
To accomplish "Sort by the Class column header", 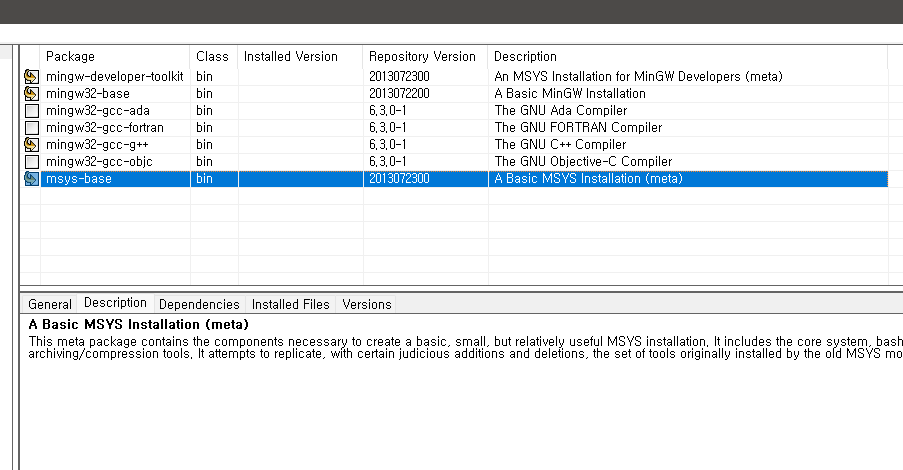I will click(x=214, y=56).
